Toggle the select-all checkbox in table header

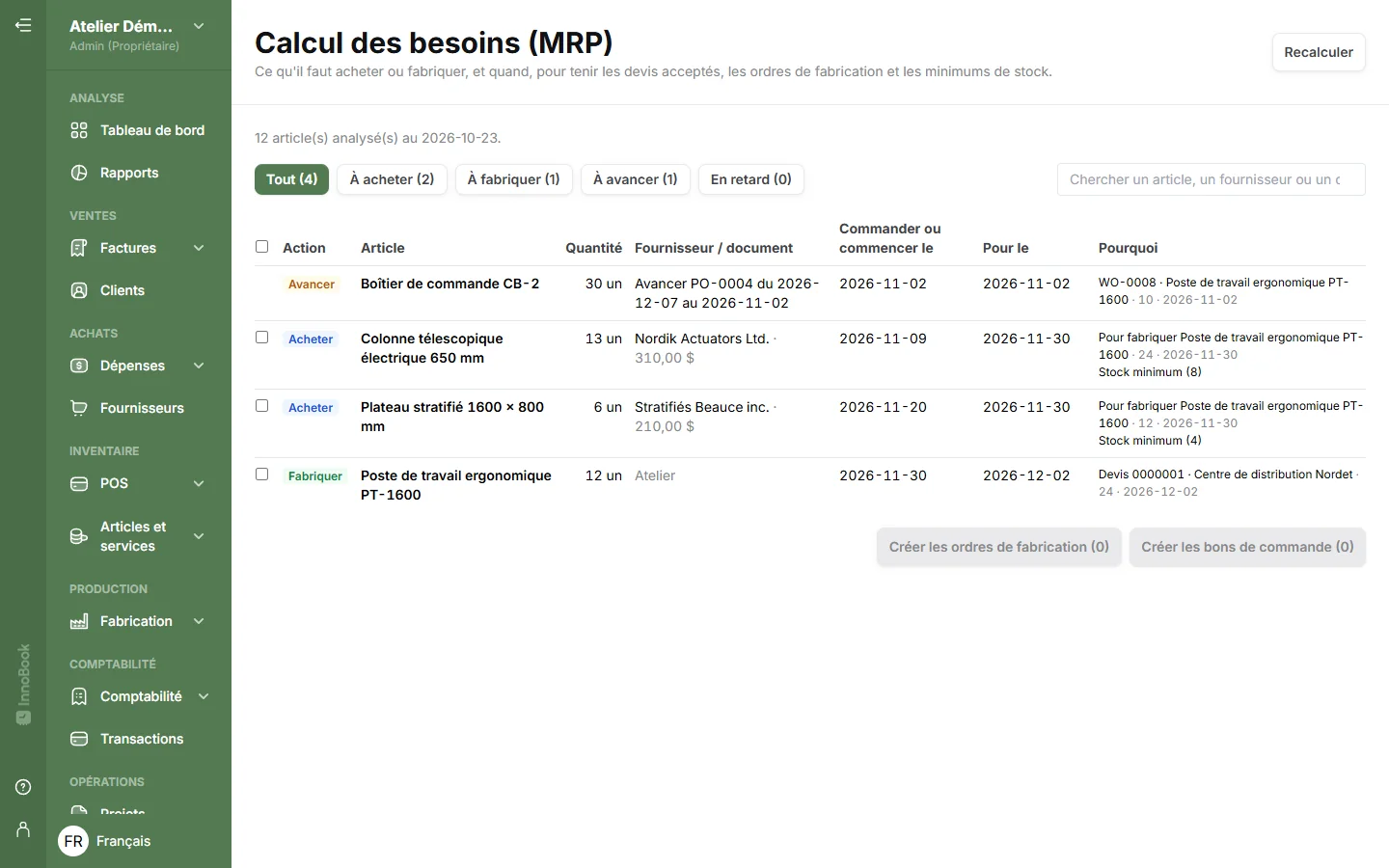click(261, 247)
